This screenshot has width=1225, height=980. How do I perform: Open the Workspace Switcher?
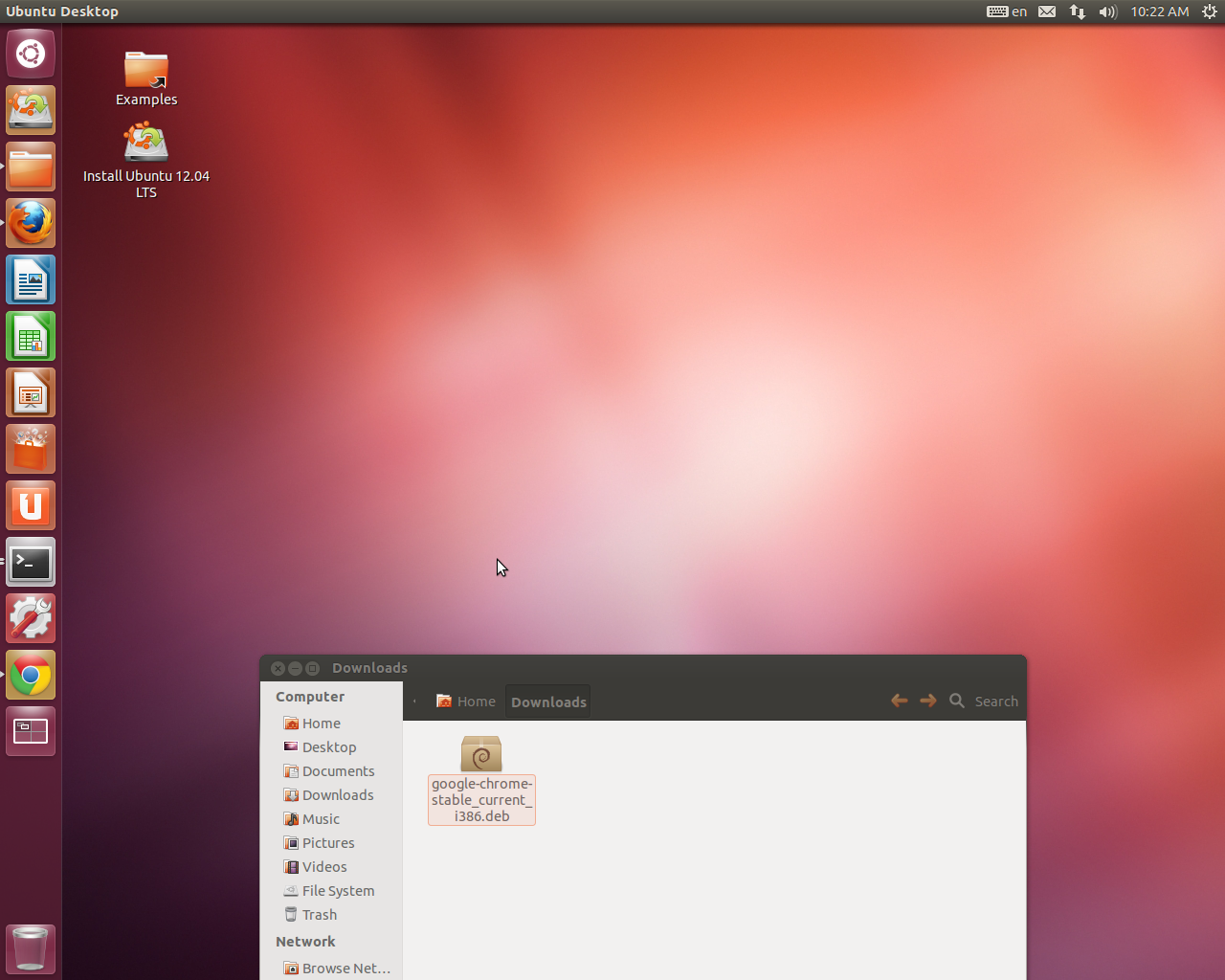31,731
